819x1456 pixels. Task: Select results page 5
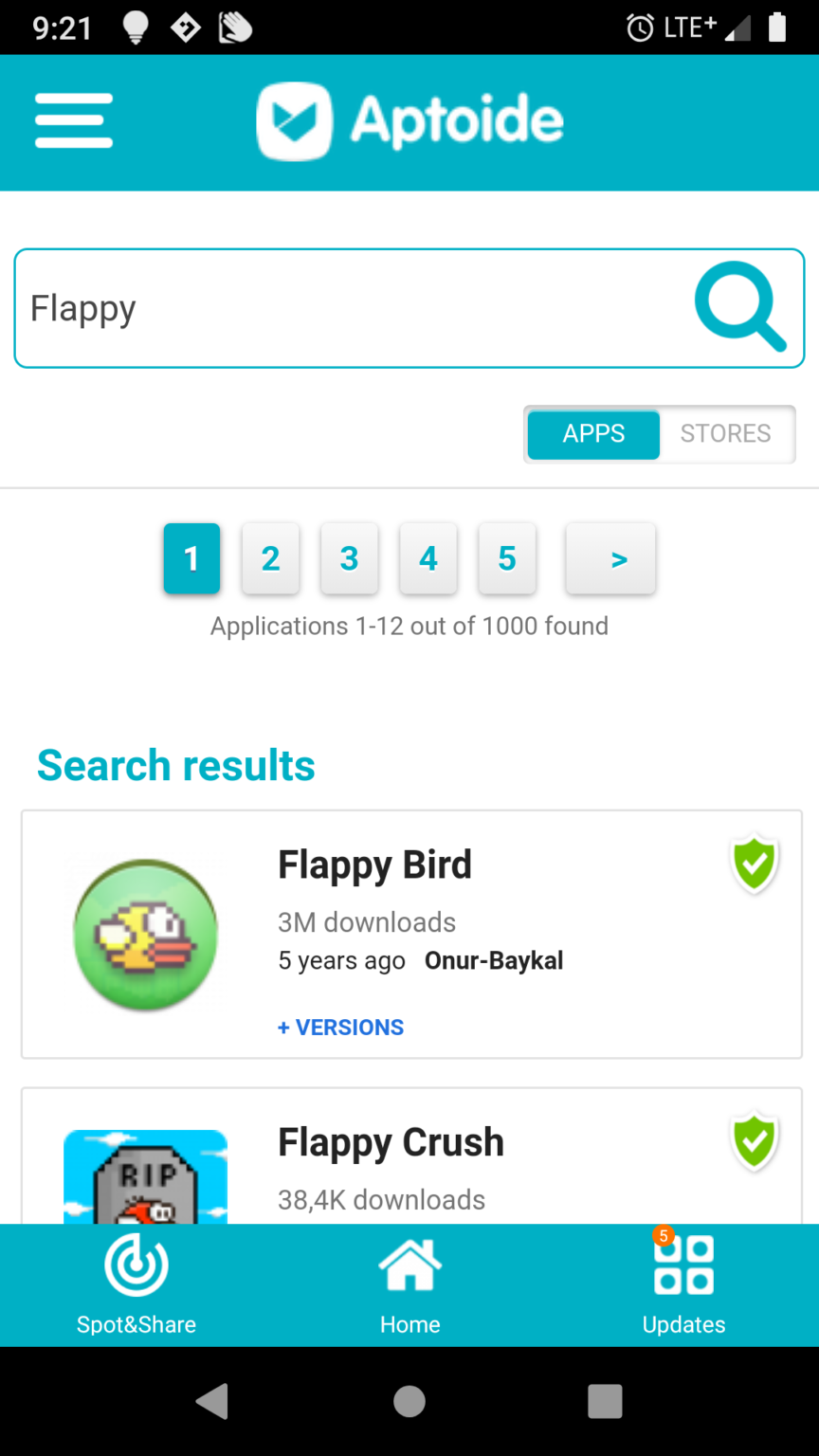click(x=507, y=559)
